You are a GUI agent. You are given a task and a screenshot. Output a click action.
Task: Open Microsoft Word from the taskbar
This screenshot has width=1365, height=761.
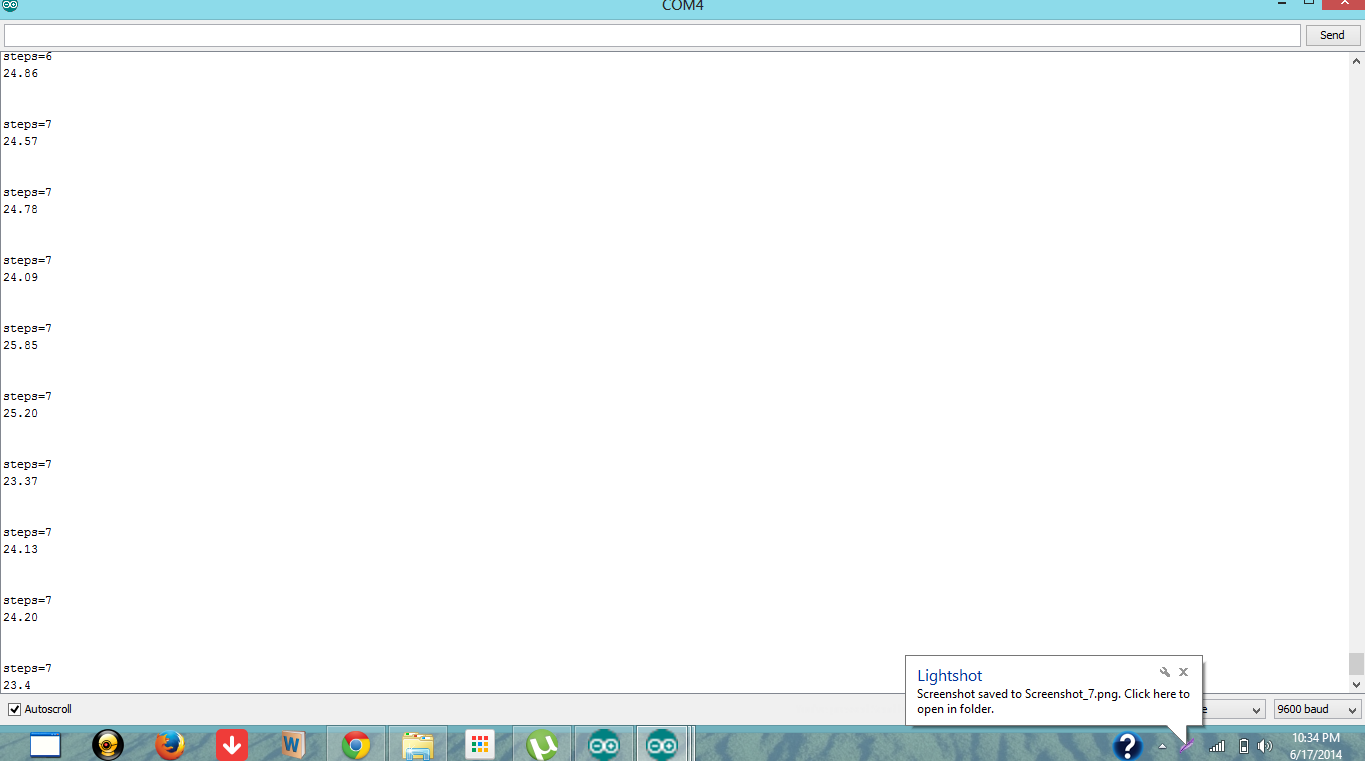click(293, 745)
